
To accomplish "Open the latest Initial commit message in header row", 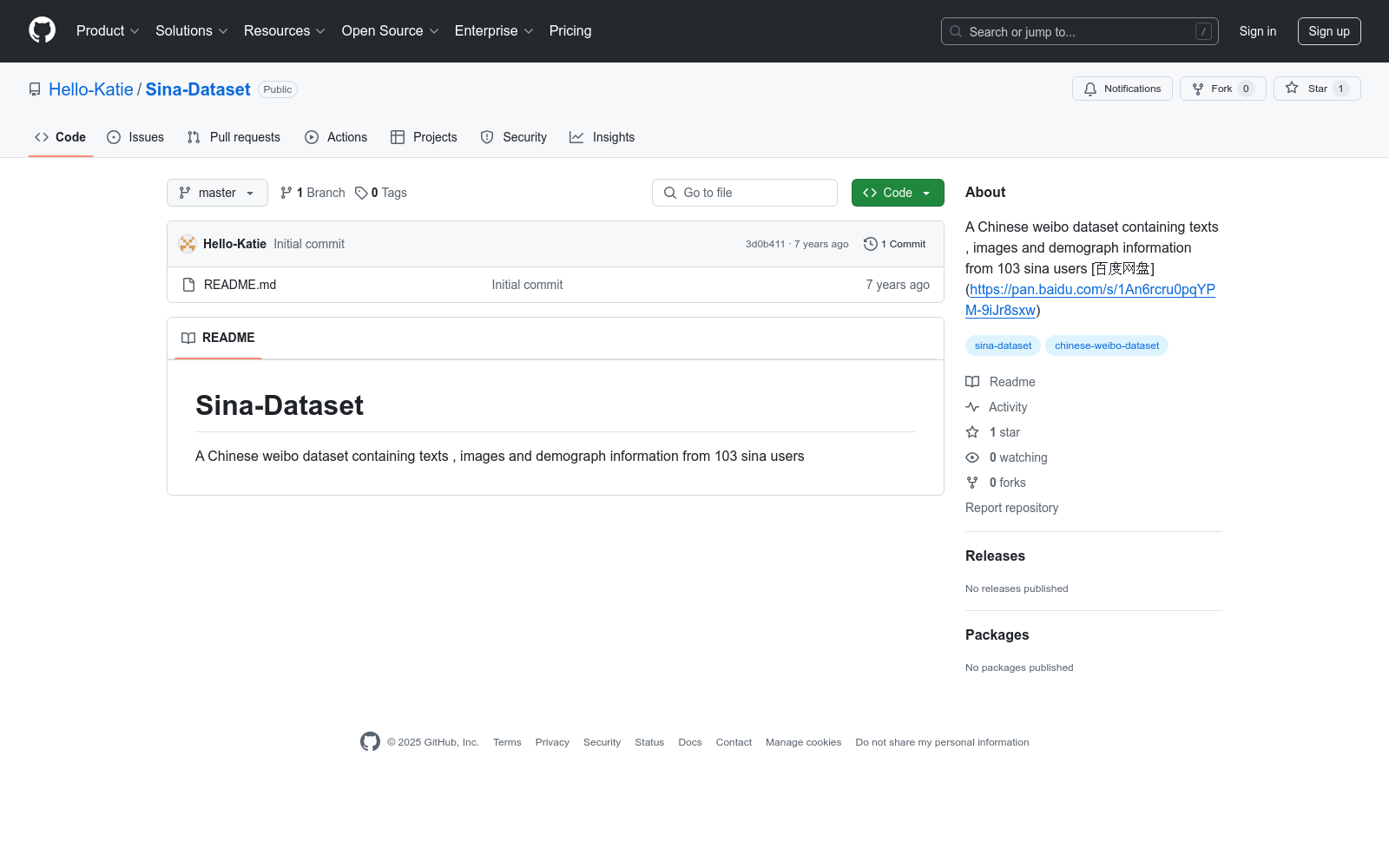I will [x=309, y=244].
